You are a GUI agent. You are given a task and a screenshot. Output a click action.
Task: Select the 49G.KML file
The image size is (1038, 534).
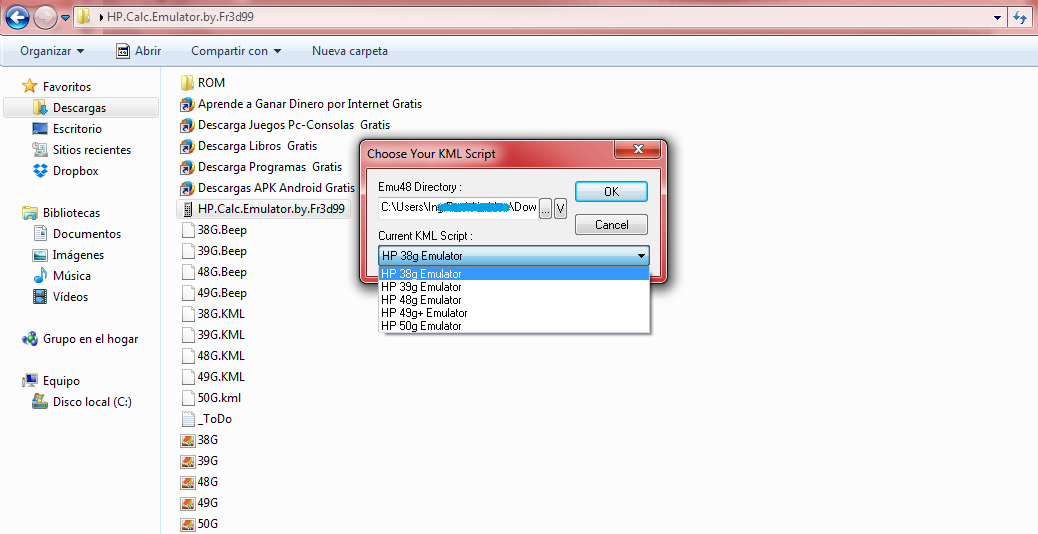point(221,377)
